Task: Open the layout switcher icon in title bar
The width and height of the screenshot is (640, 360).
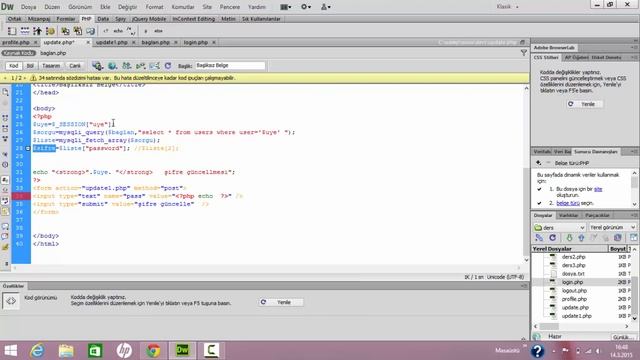Action: [x=286, y=7]
